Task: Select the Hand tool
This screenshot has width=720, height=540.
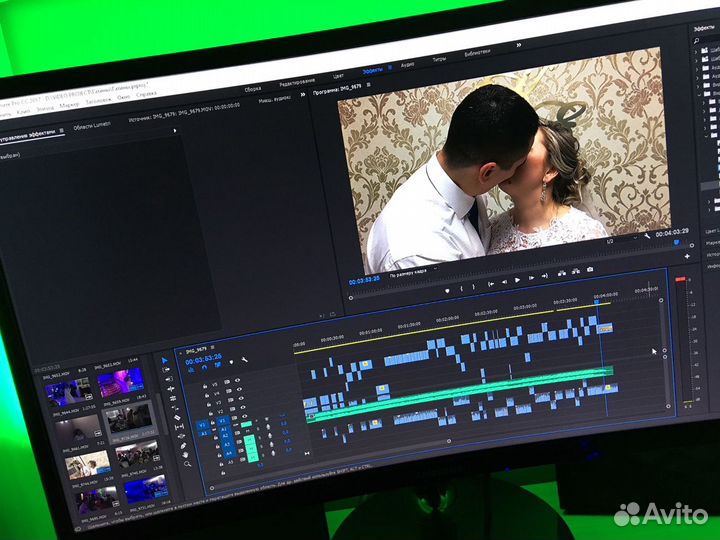Action: click(x=186, y=454)
